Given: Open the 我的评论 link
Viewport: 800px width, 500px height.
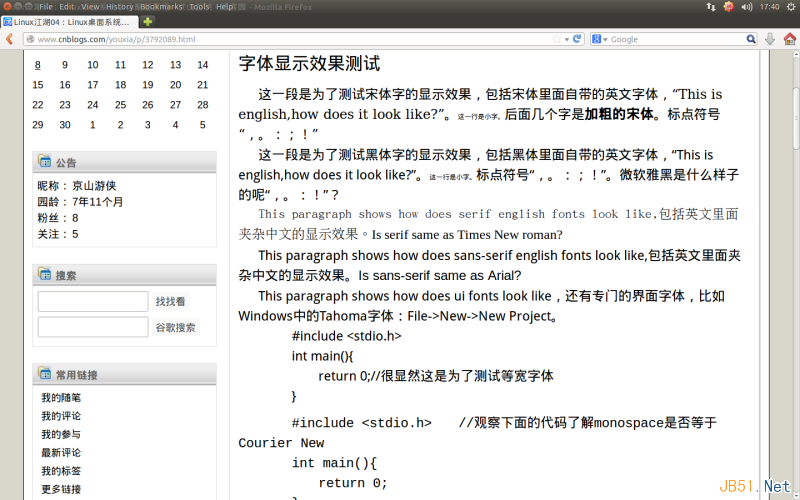Looking at the screenshot, I should (x=61, y=416).
